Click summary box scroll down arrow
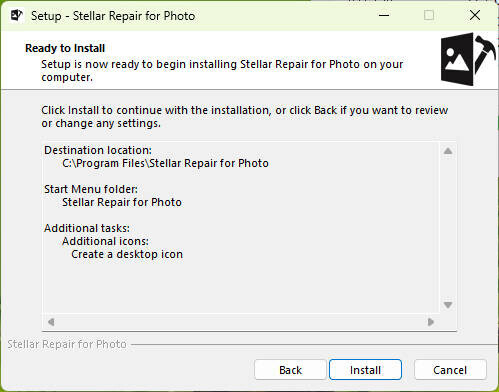This screenshot has height=392, width=499. 448,305
